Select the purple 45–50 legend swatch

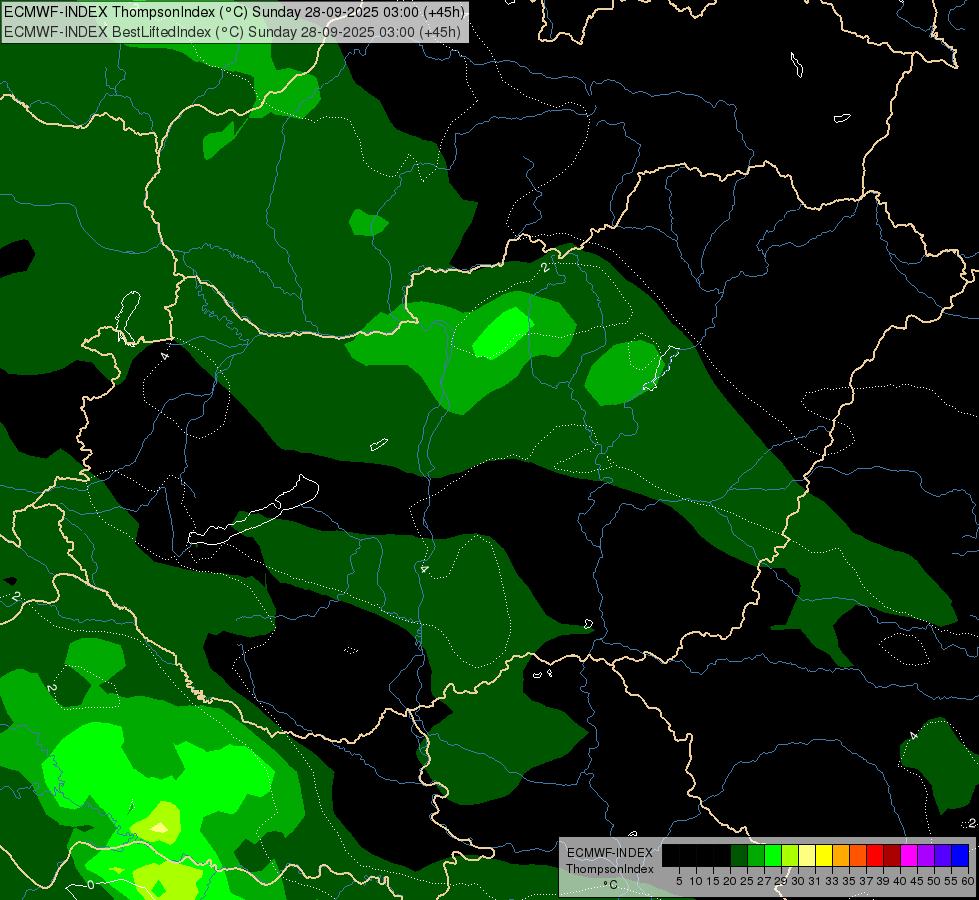click(x=926, y=855)
